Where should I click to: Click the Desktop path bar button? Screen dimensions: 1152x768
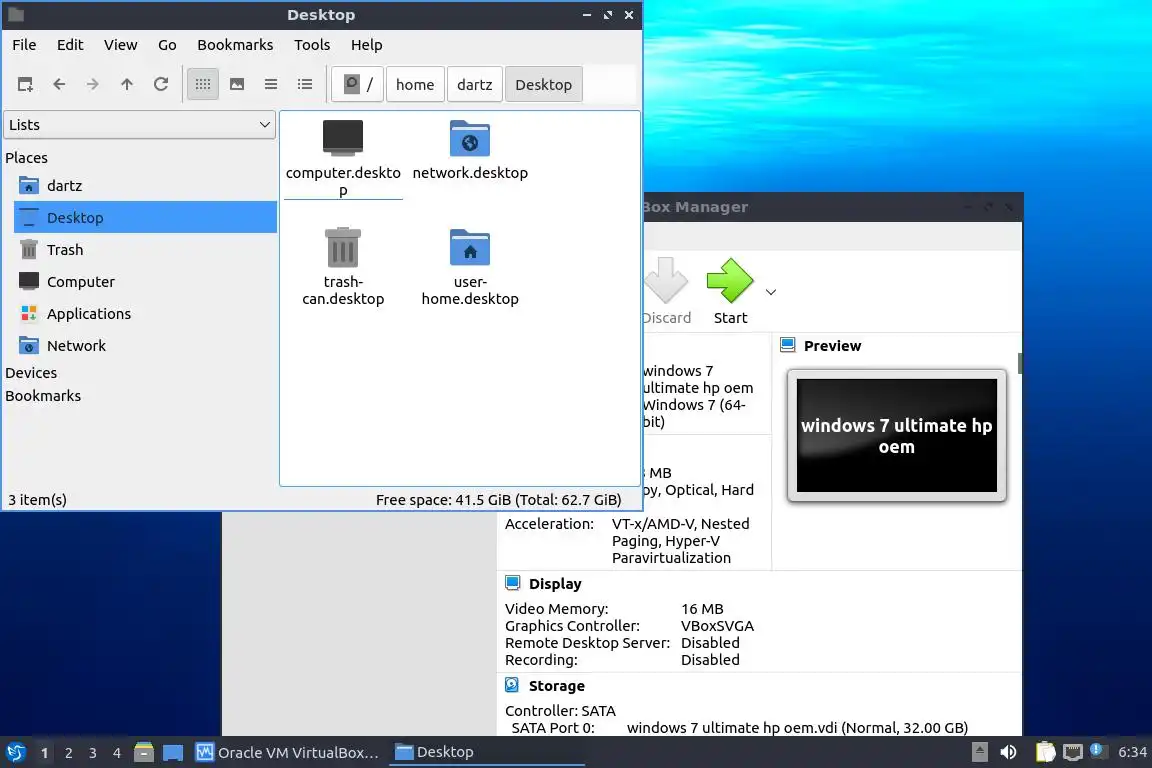544,85
